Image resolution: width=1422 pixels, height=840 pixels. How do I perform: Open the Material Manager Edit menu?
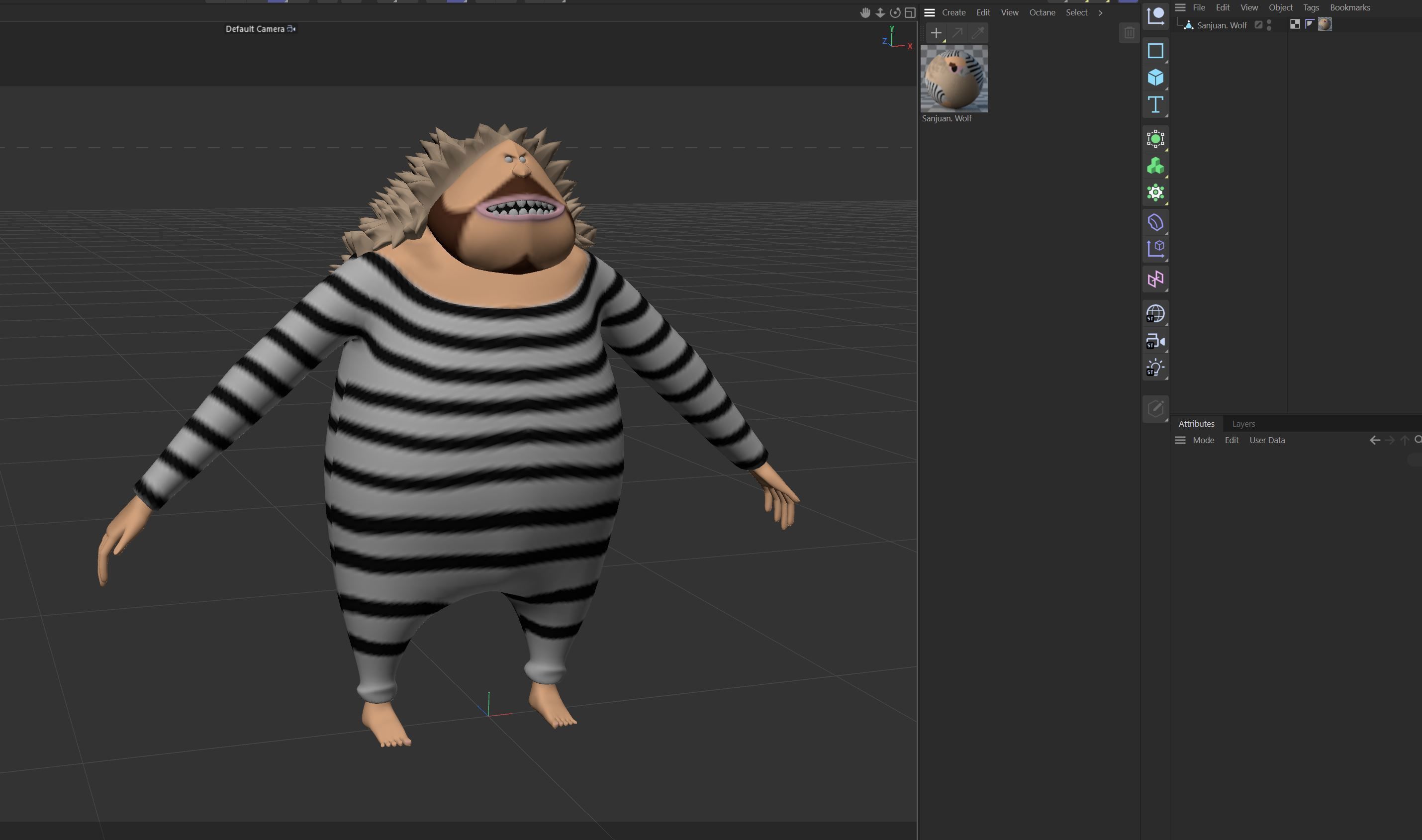[983, 12]
